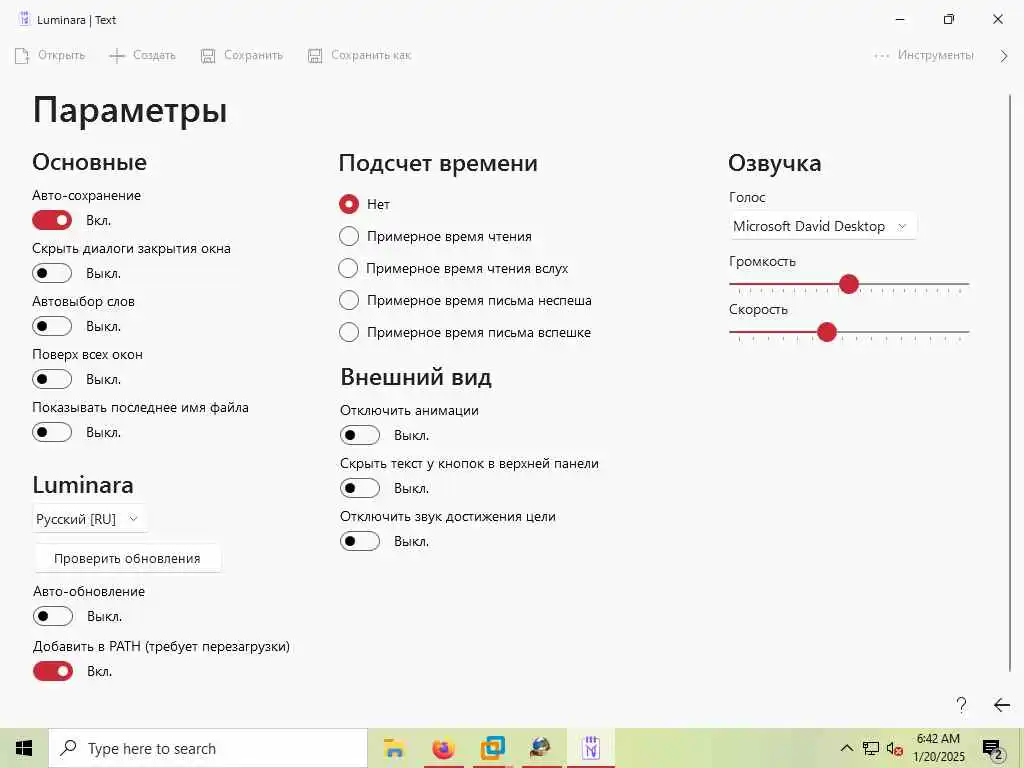
Task: Enable Показывать последнее имя файла toggle
Action: 52,432
